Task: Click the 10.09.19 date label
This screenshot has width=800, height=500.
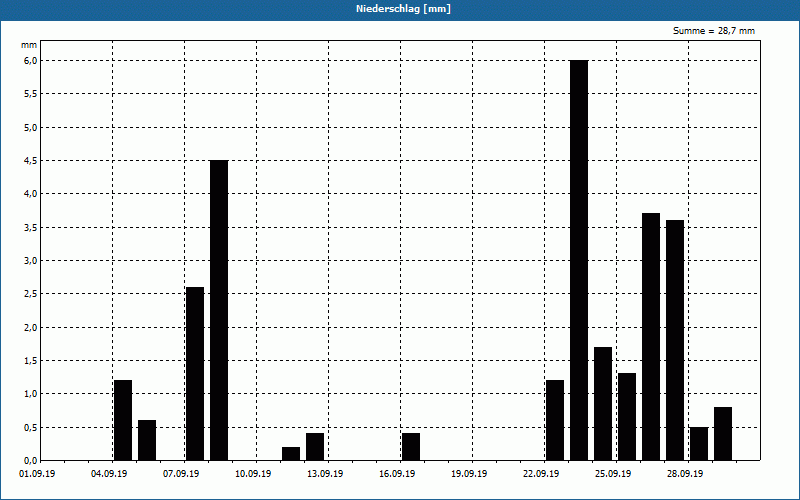Action: coord(253,474)
